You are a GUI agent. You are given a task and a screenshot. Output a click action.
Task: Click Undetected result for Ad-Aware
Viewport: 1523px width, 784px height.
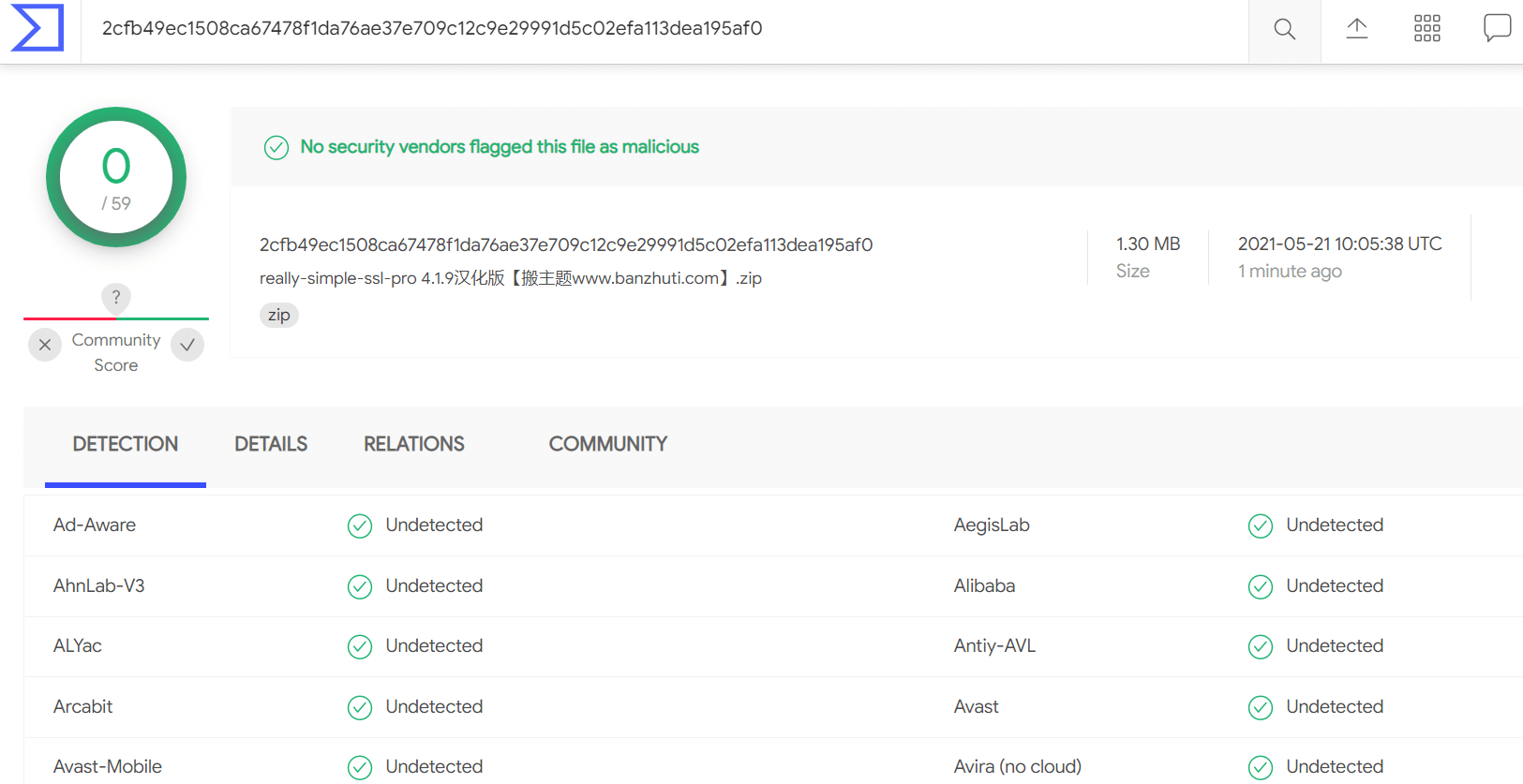(x=435, y=525)
